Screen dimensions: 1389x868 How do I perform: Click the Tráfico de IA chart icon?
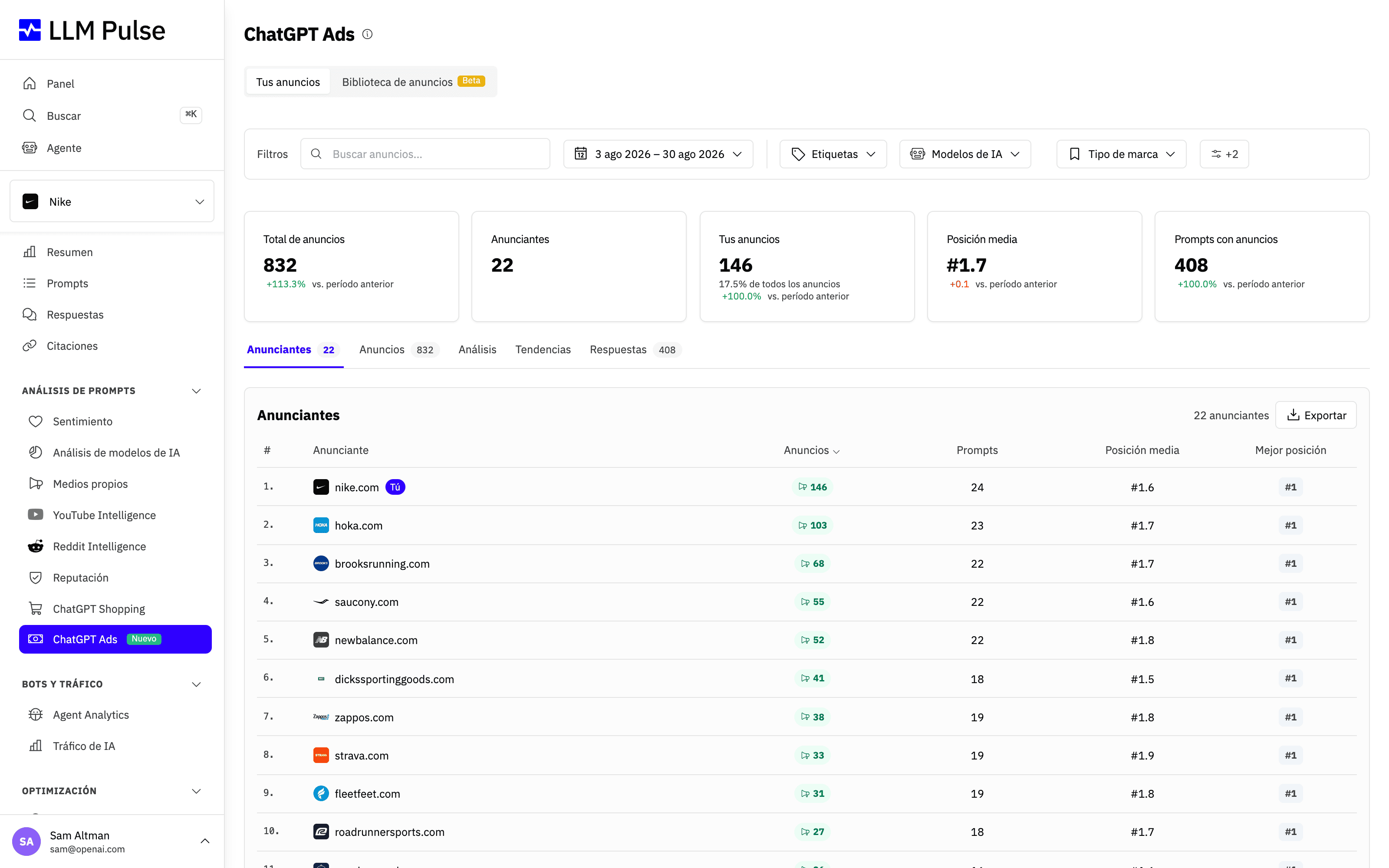[36, 745]
